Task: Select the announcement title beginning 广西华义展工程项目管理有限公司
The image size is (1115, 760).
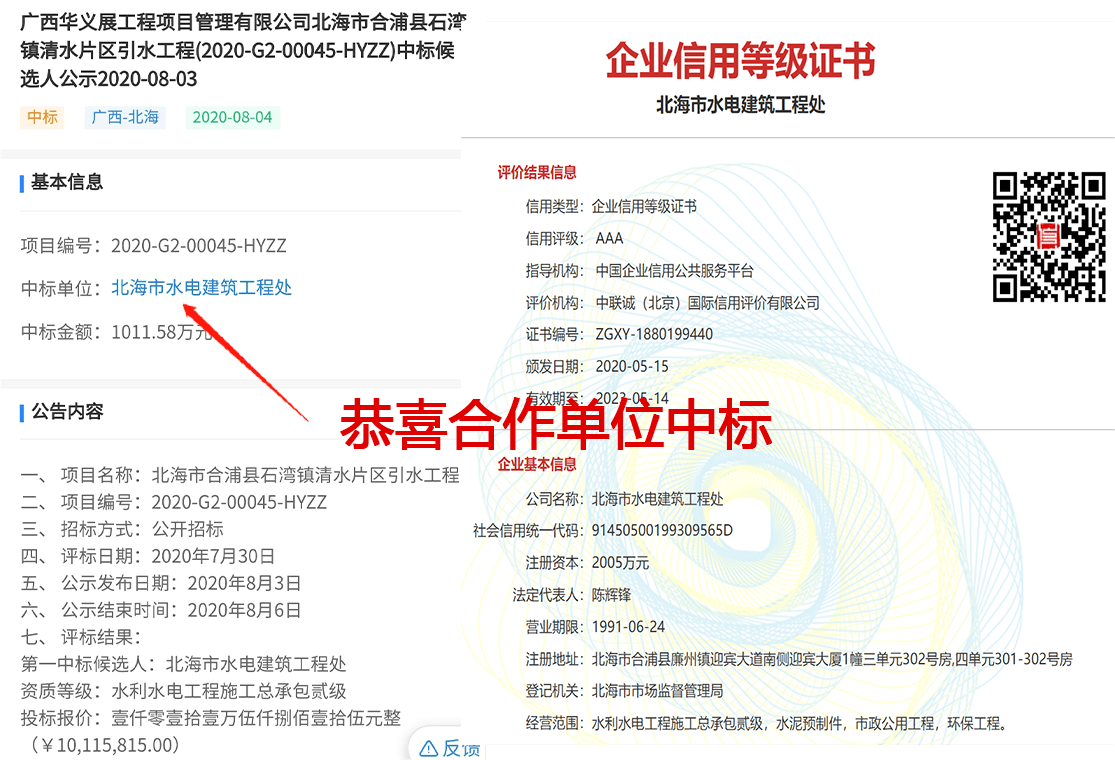Action: [242, 50]
